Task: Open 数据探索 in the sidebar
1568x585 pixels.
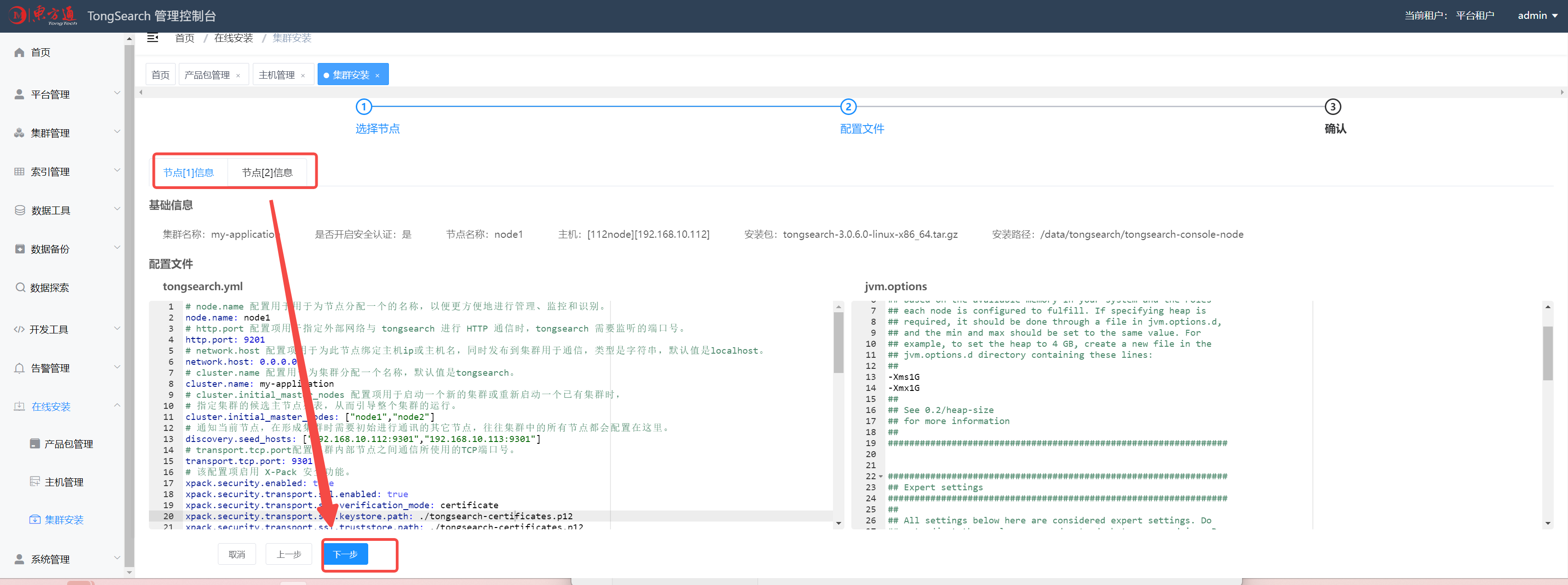Action: coord(50,287)
